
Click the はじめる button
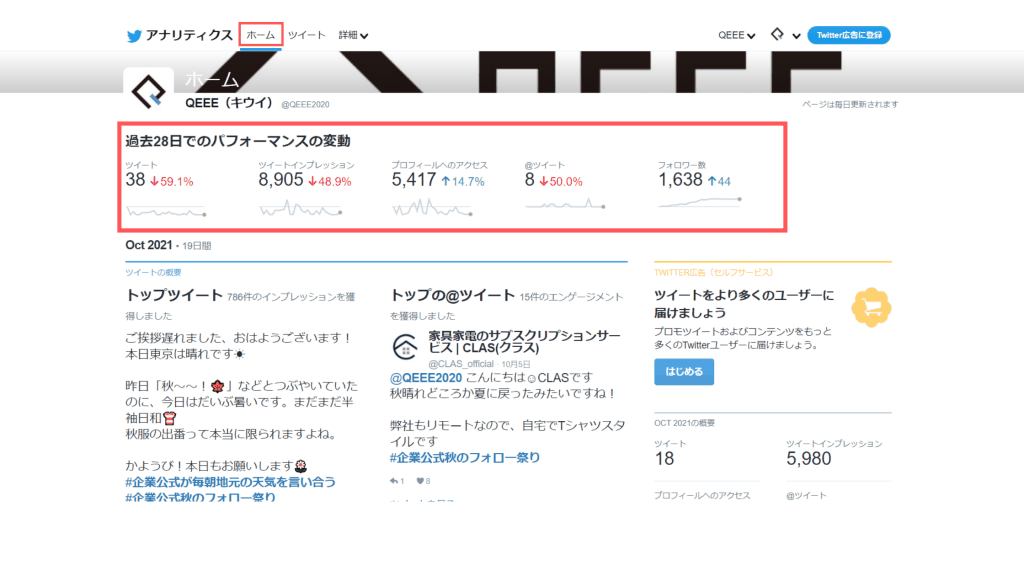pos(684,372)
